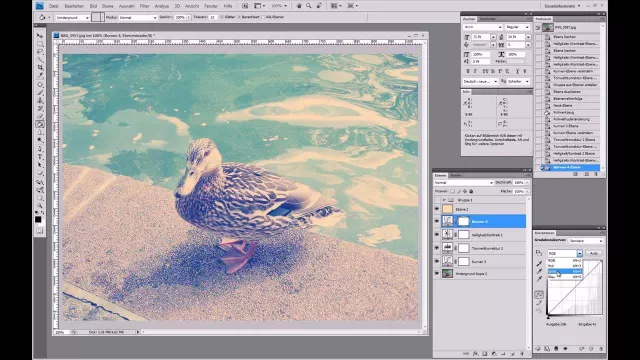This screenshot has height=360, width=640.
Task: Click the Toleranz input field
Action: [x=213, y=17]
